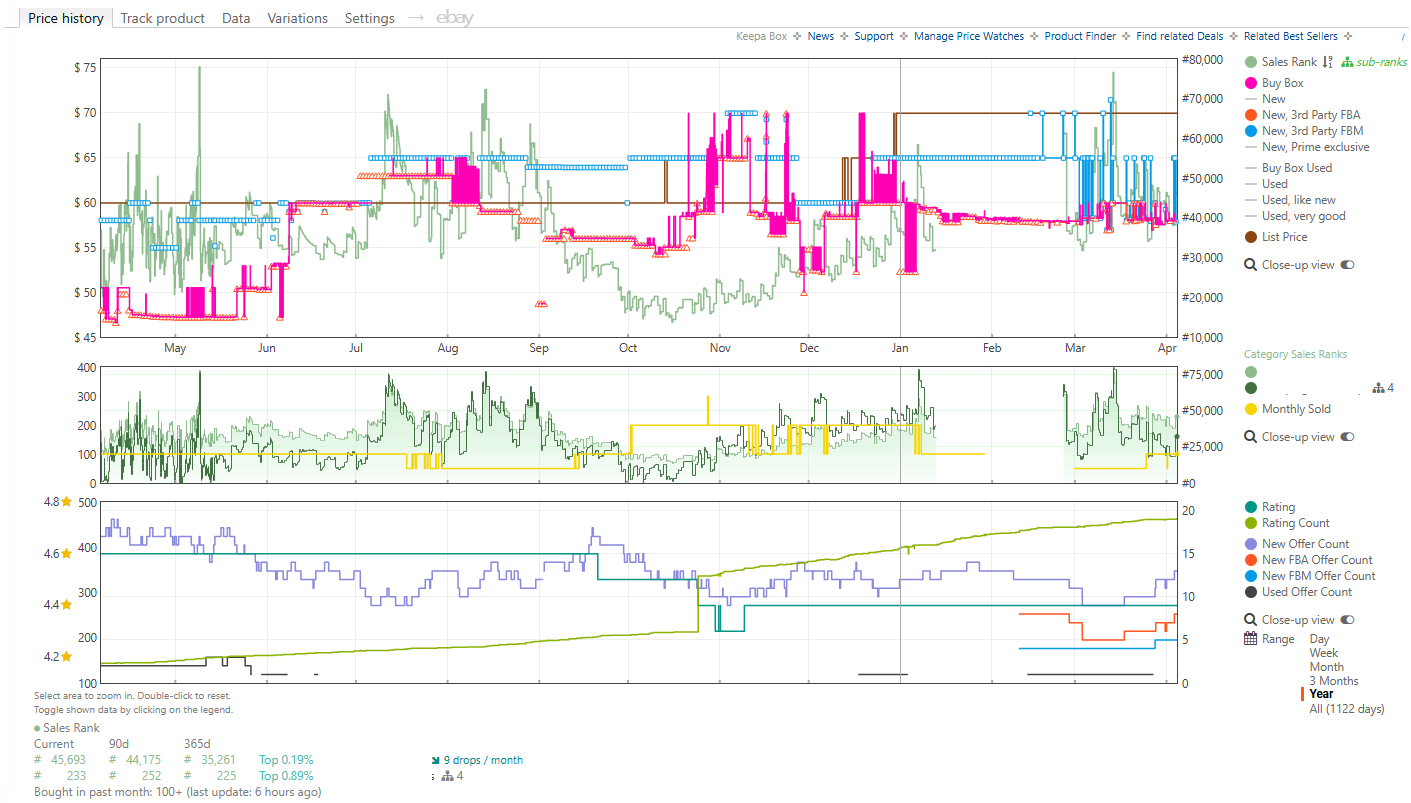Toggle the Monthly Sold series
This screenshot has height=803, width=1411.
click(x=1288, y=409)
